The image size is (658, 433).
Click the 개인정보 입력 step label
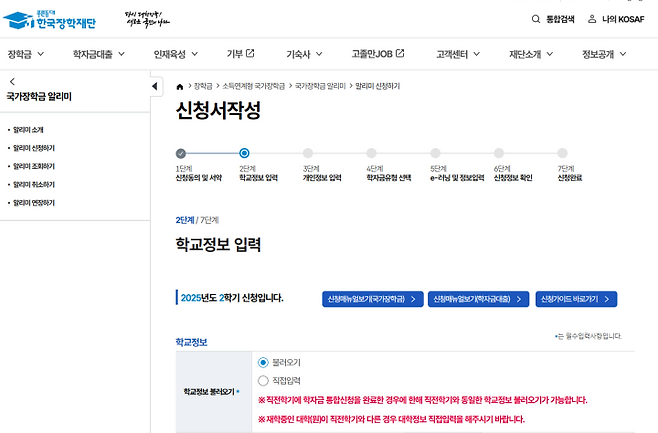(322, 178)
